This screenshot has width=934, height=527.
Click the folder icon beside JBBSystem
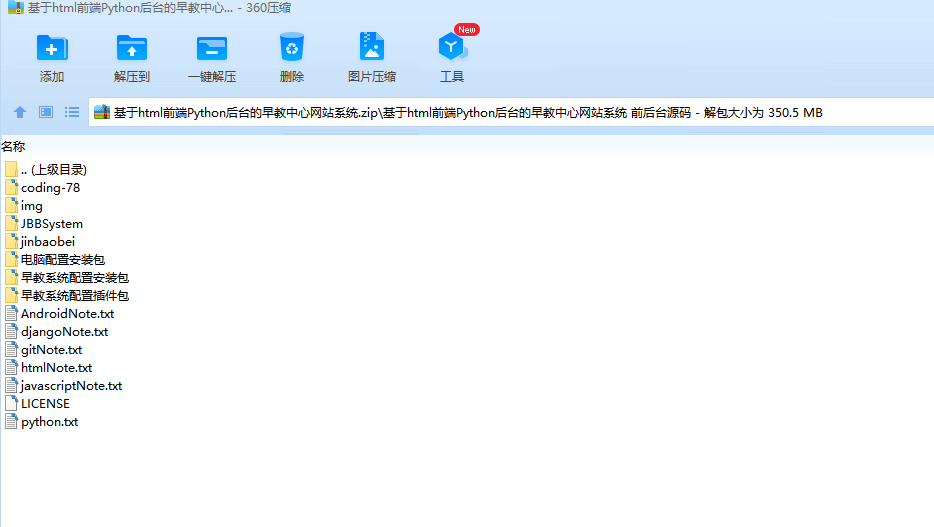pos(11,224)
